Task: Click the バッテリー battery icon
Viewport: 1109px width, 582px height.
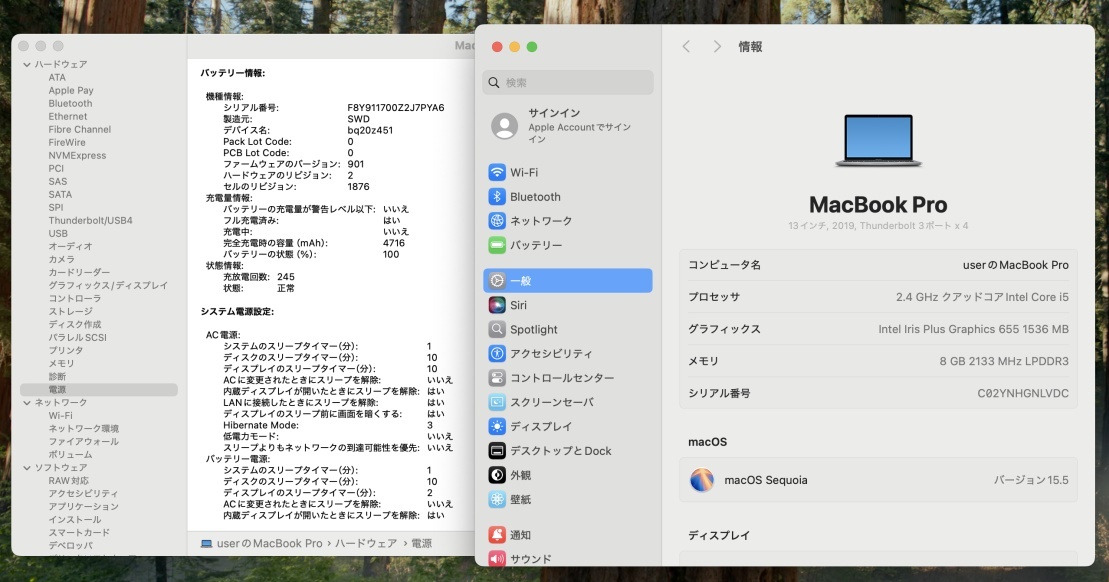Action: coord(497,245)
